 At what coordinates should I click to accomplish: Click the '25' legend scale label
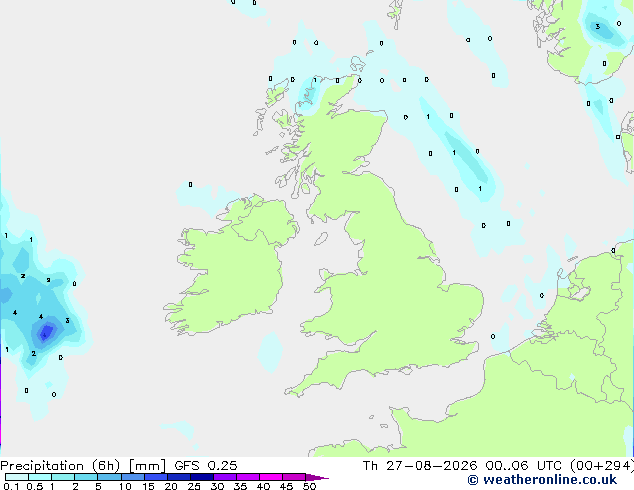tap(194, 486)
